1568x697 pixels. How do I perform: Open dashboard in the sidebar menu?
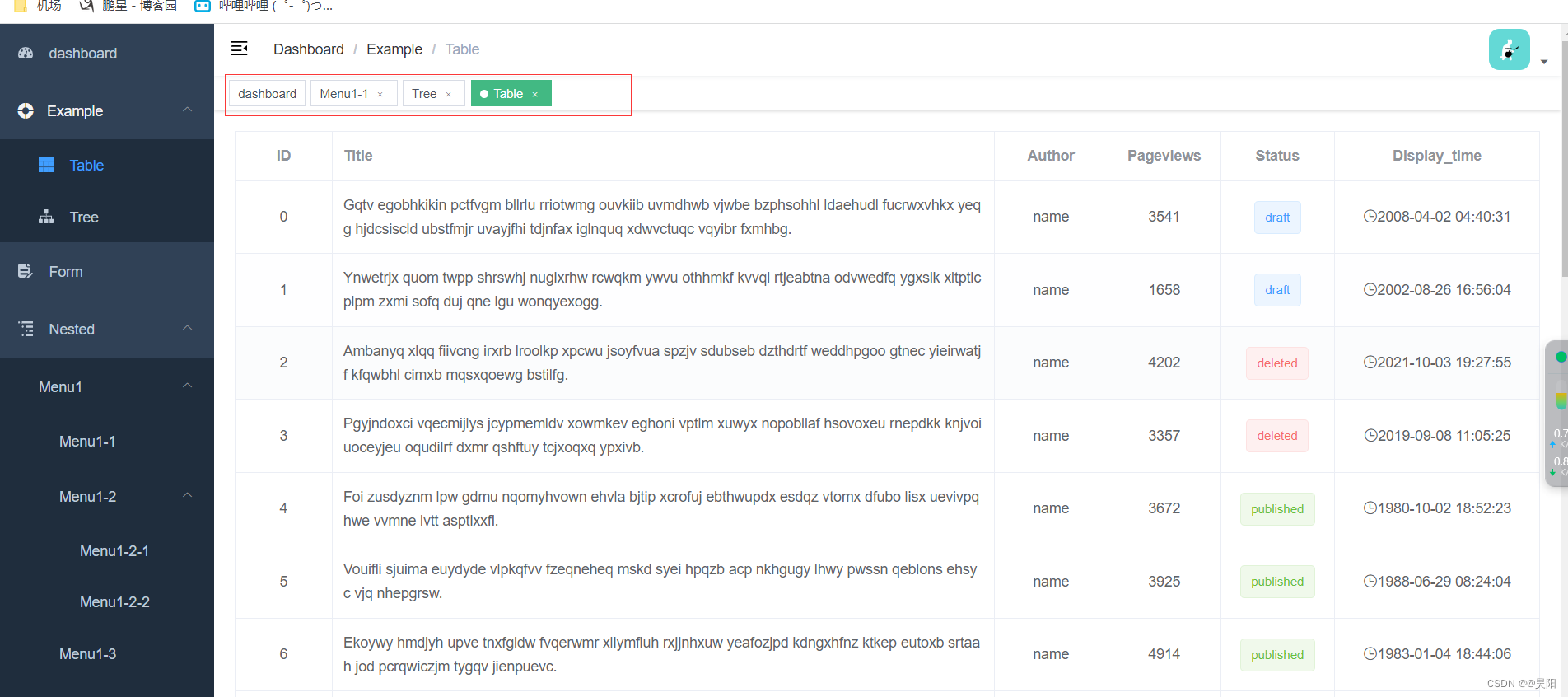(x=107, y=53)
